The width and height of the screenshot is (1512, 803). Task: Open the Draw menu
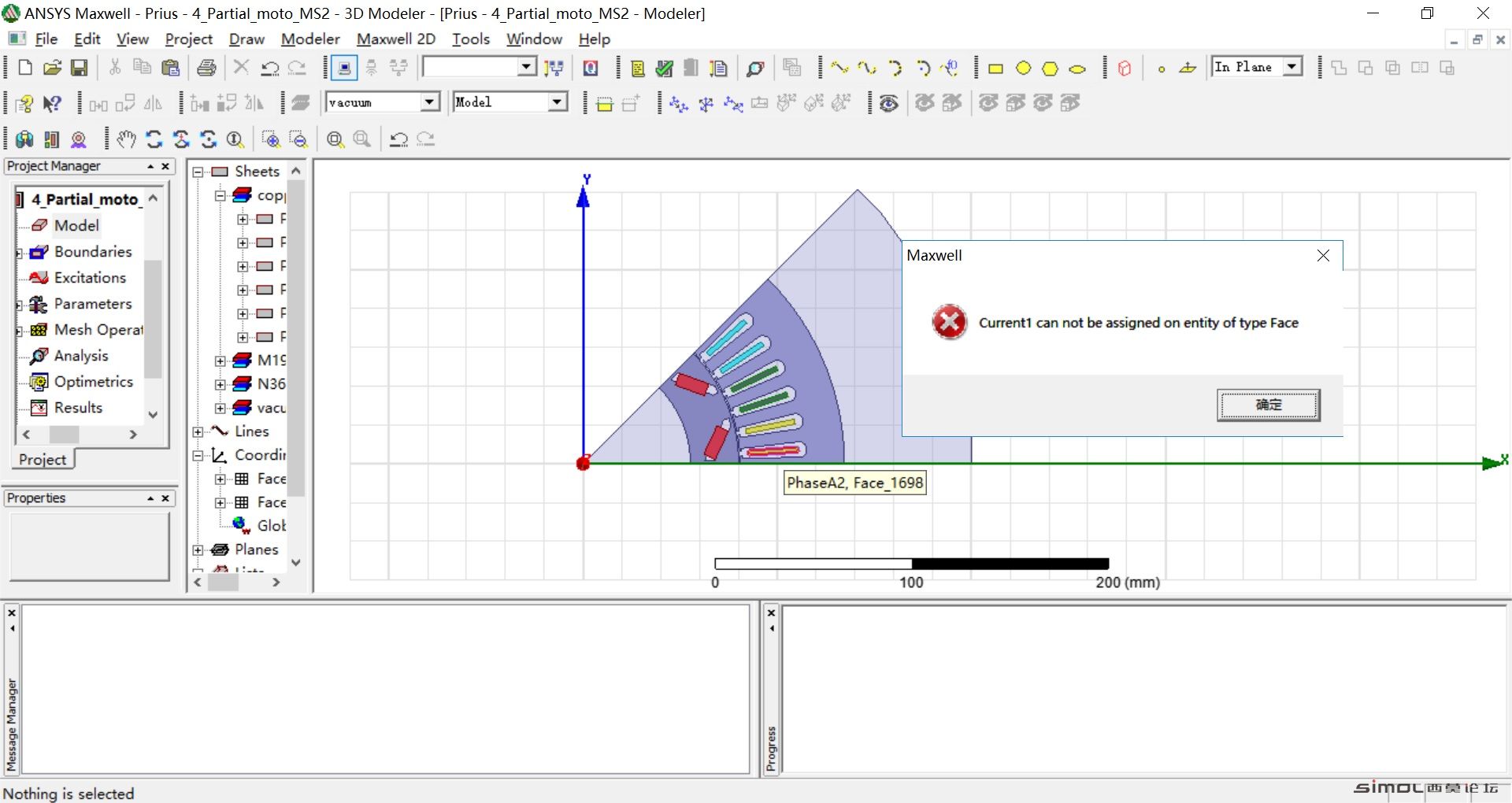tap(246, 39)
